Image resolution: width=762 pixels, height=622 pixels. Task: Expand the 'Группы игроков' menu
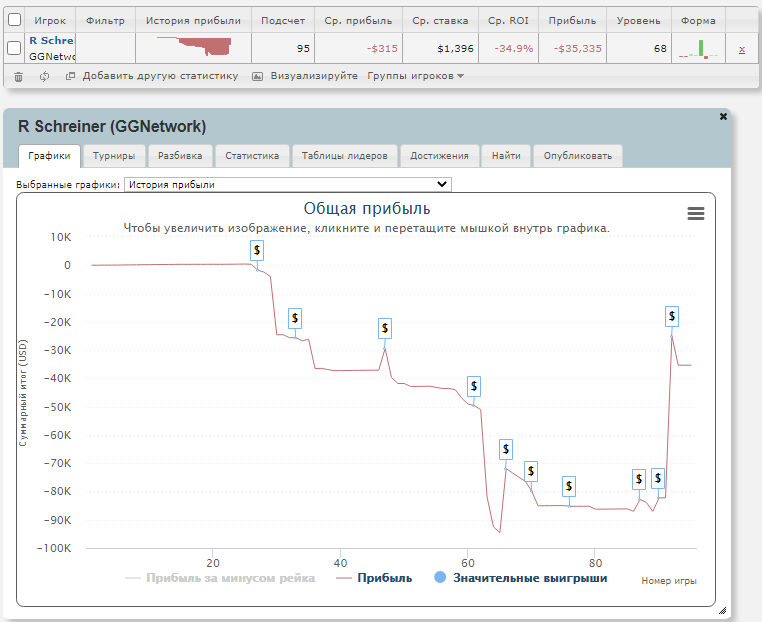(415, 76)
